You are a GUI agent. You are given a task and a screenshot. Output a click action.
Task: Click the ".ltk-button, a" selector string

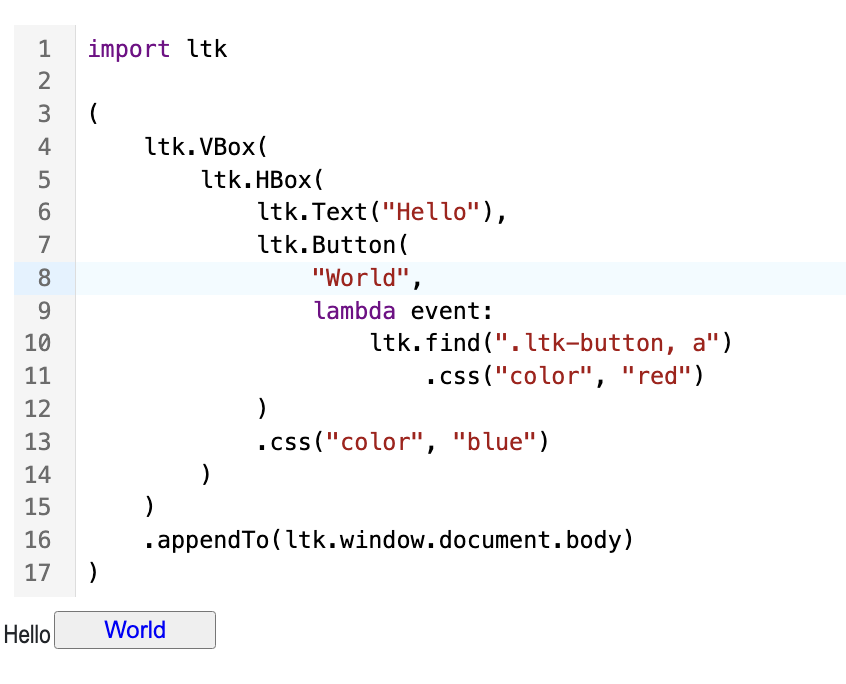coord(609,344)
